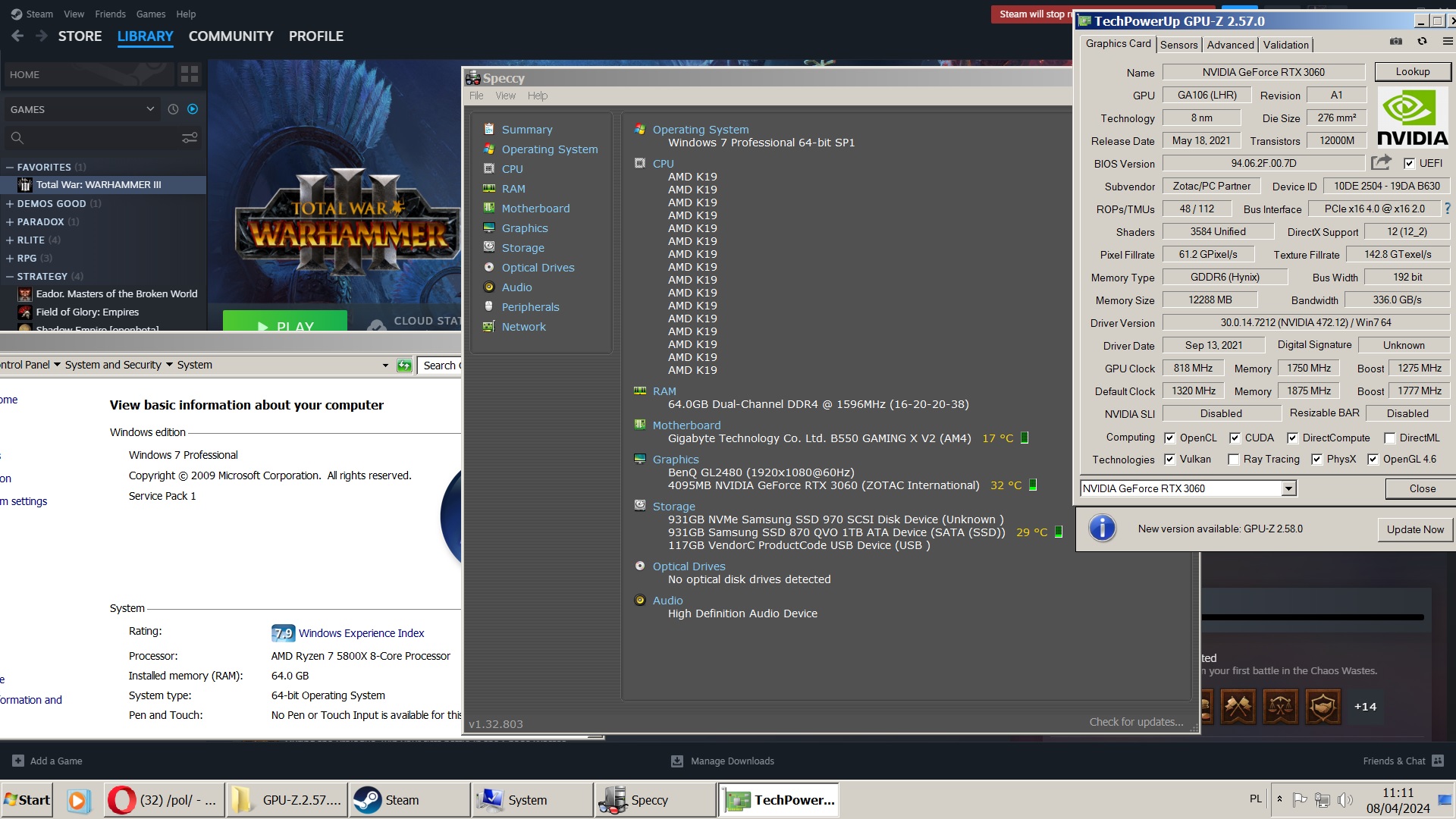Click Update Now button in GPU-Z
Screen dimensions: 1456x819
(x=1415, y=529)
